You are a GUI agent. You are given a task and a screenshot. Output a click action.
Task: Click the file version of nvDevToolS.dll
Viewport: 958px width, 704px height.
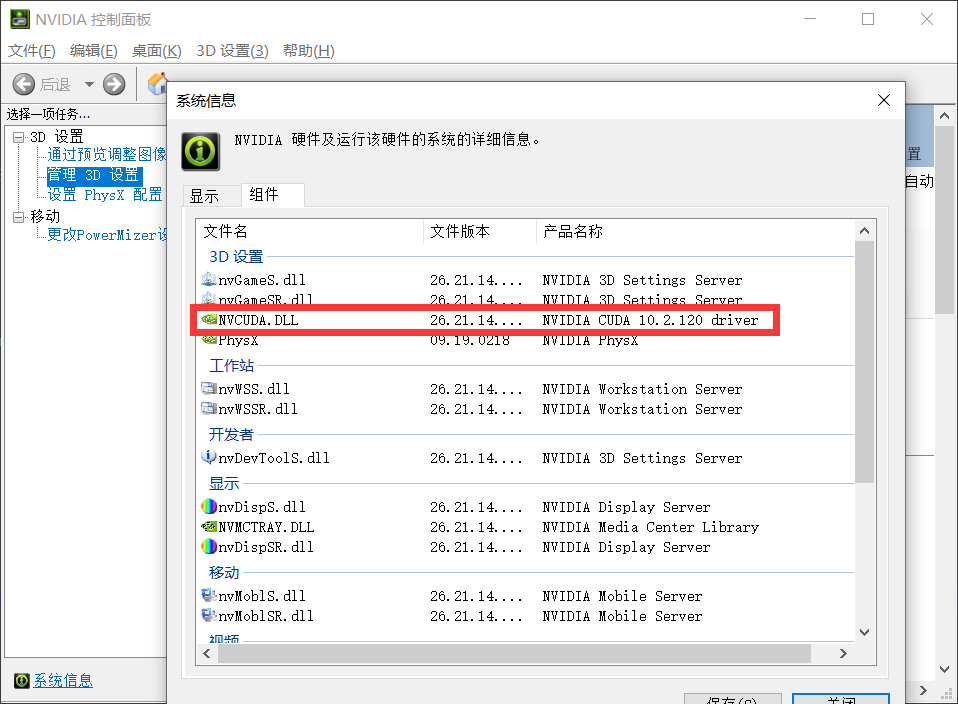click(x=476, y=458)
